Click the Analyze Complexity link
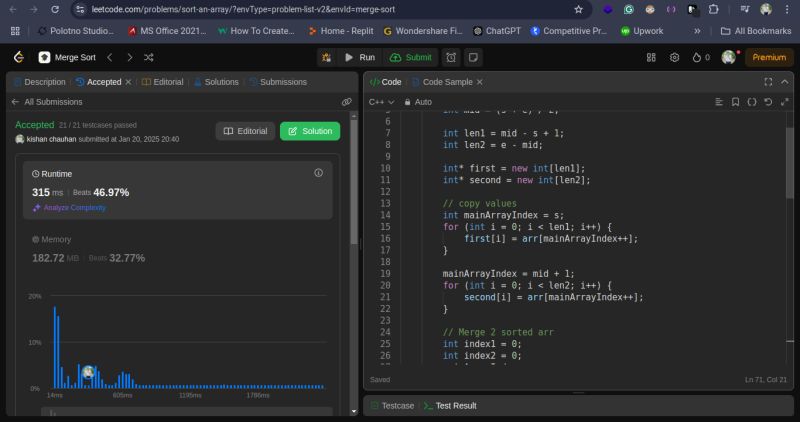 pyautogui.click(x=69, y=208)
